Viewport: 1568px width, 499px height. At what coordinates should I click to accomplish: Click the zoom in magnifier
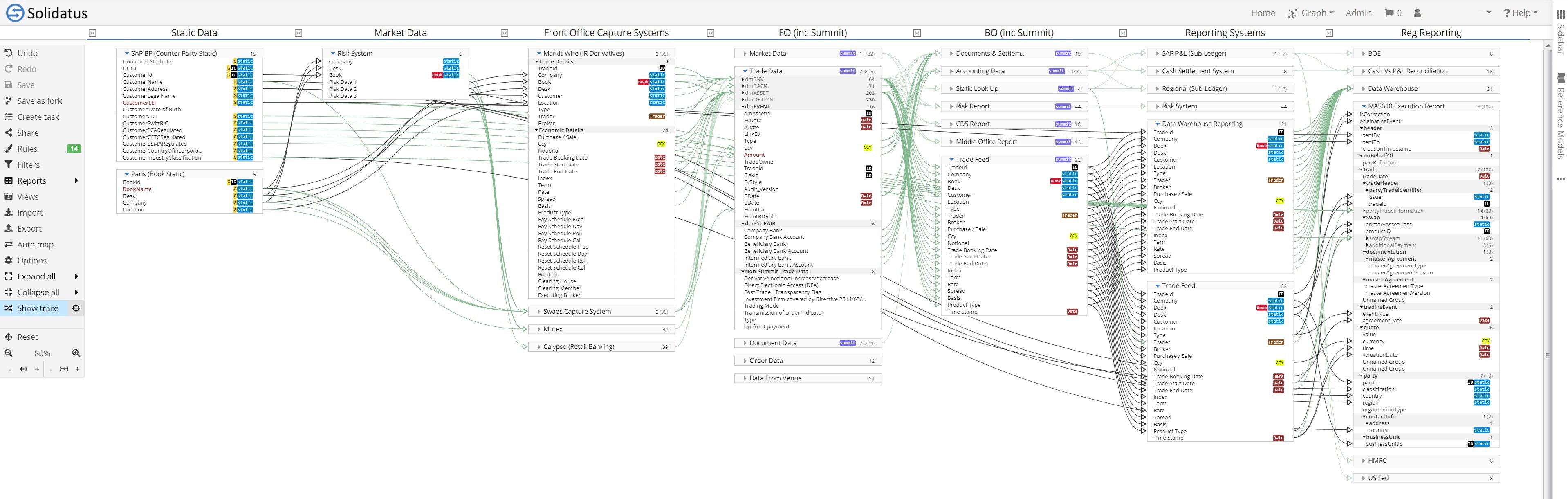(x=76, y=353)
